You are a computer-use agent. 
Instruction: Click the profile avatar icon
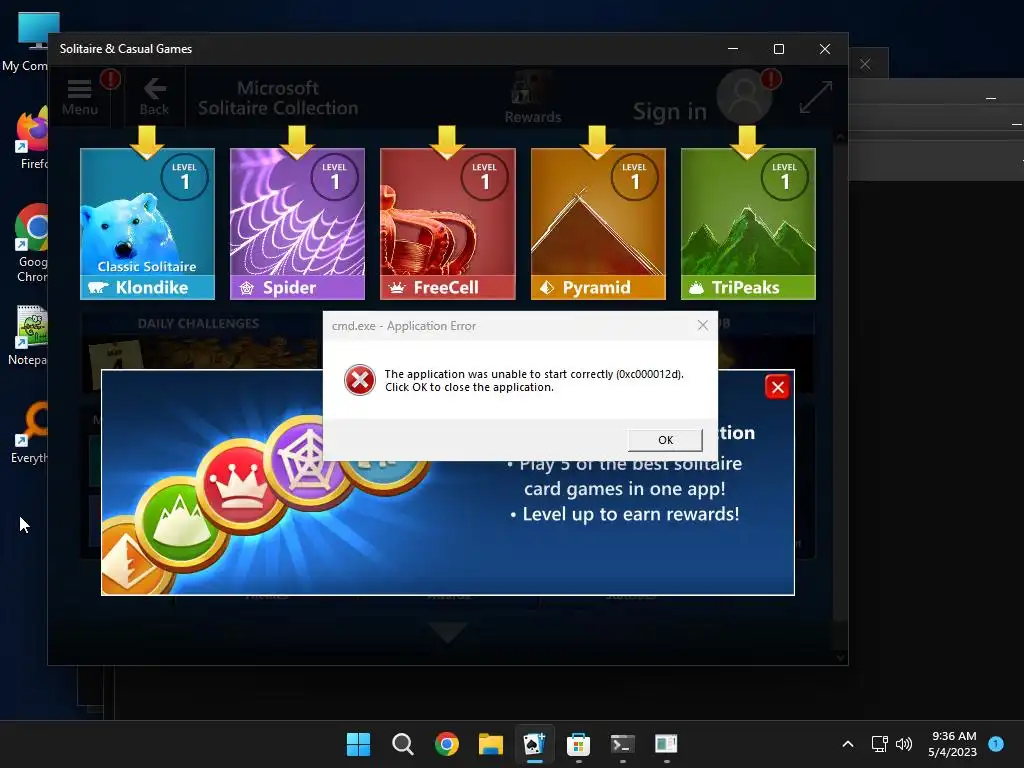[744, 97]
